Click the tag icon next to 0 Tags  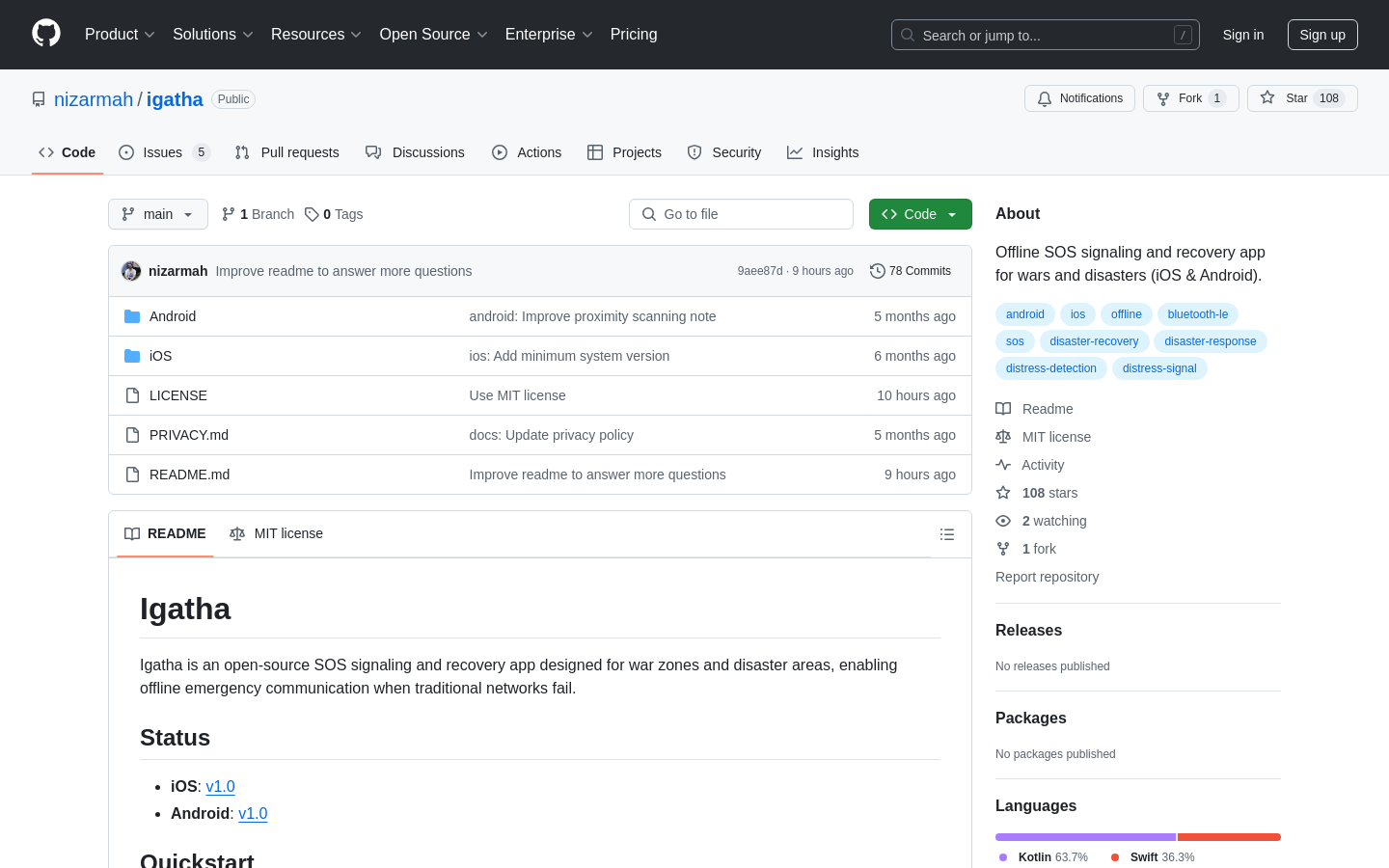click(312, 214)
